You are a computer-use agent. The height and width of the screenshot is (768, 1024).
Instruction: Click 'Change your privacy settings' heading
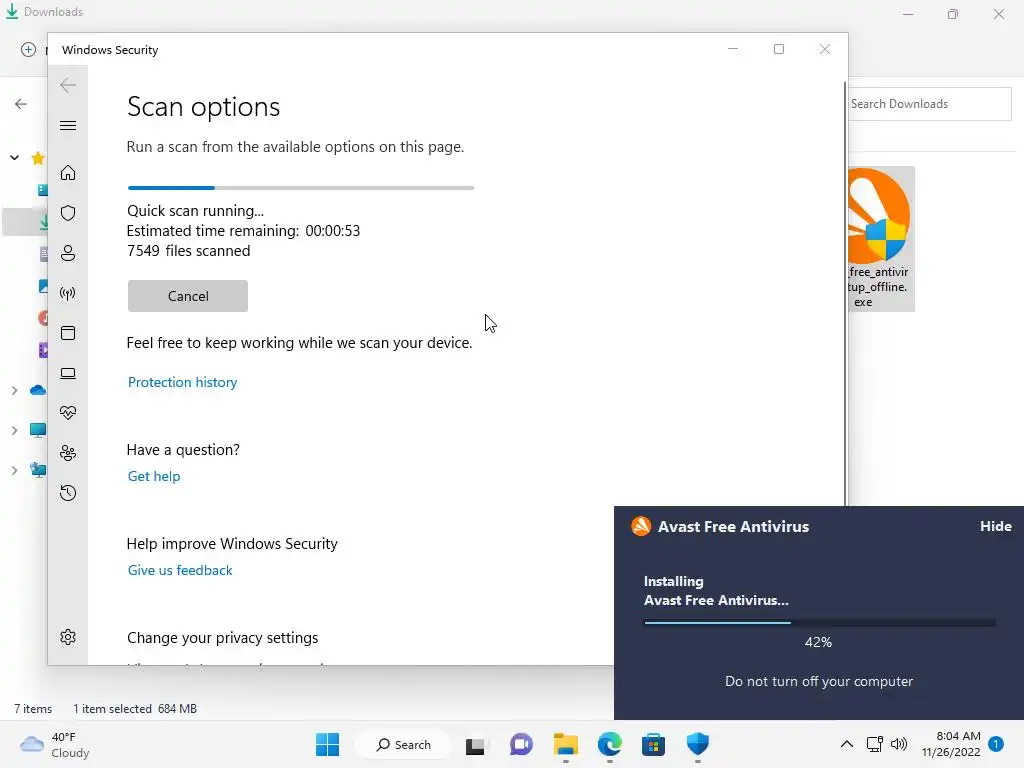(223, 637)
